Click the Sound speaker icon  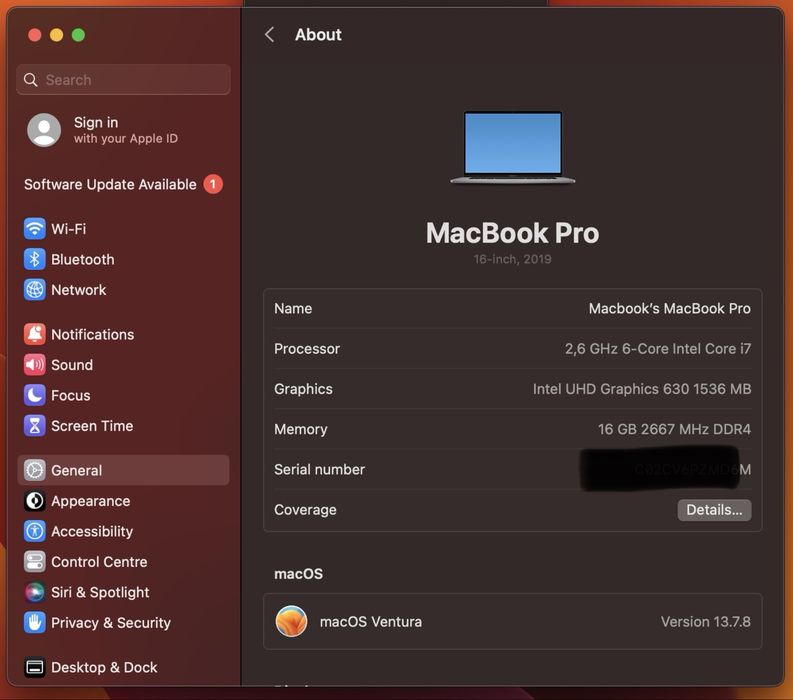point(34,365)
